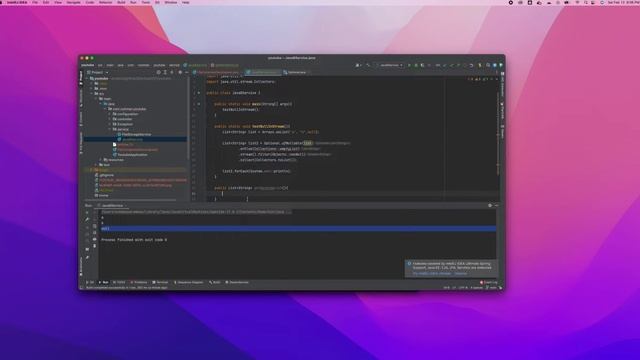Click the up-arrow icon in the Run console
This screenshot has width=640, height=360.
[94, 213]
